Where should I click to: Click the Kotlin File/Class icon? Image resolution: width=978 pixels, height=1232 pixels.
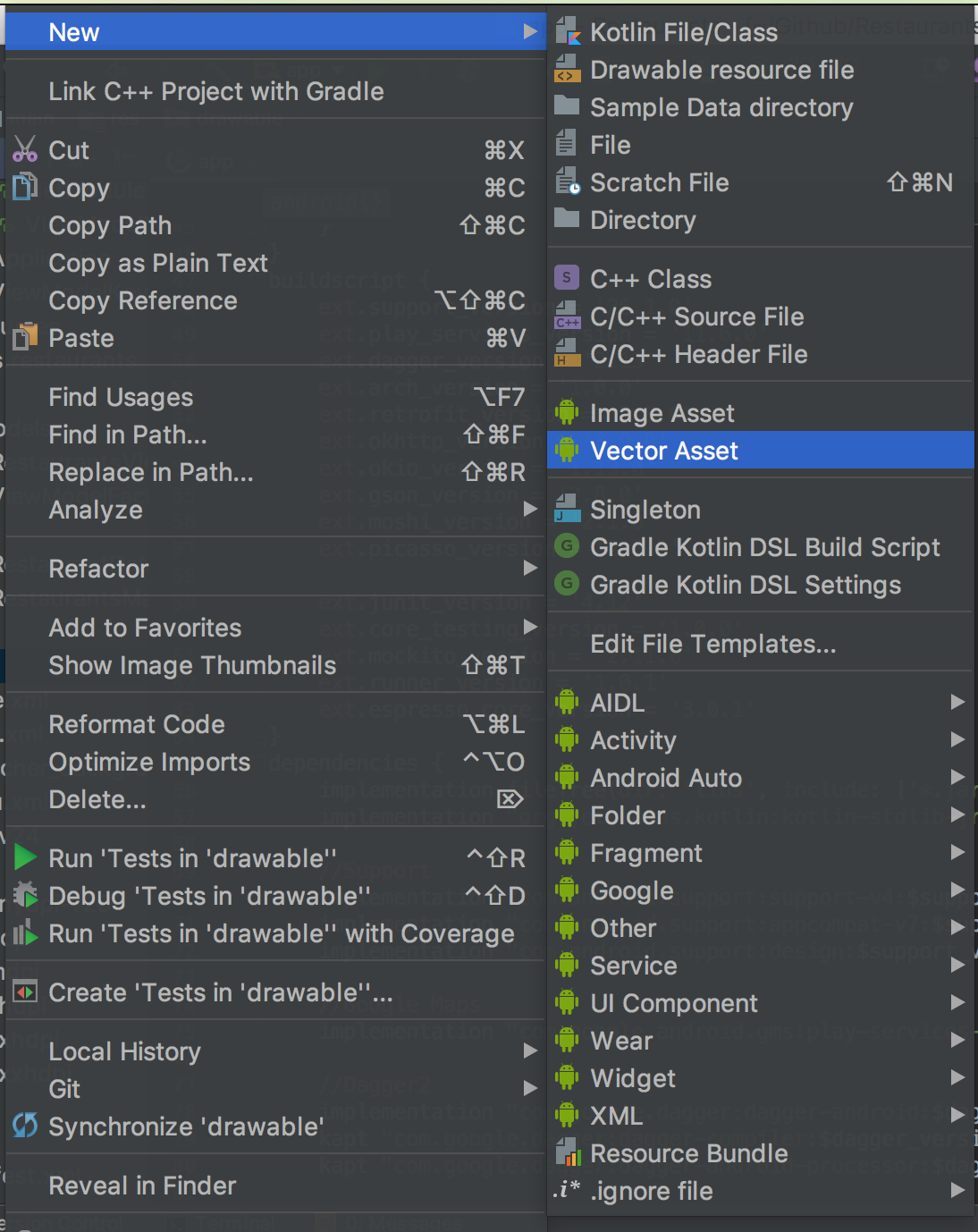pos(568,32)
